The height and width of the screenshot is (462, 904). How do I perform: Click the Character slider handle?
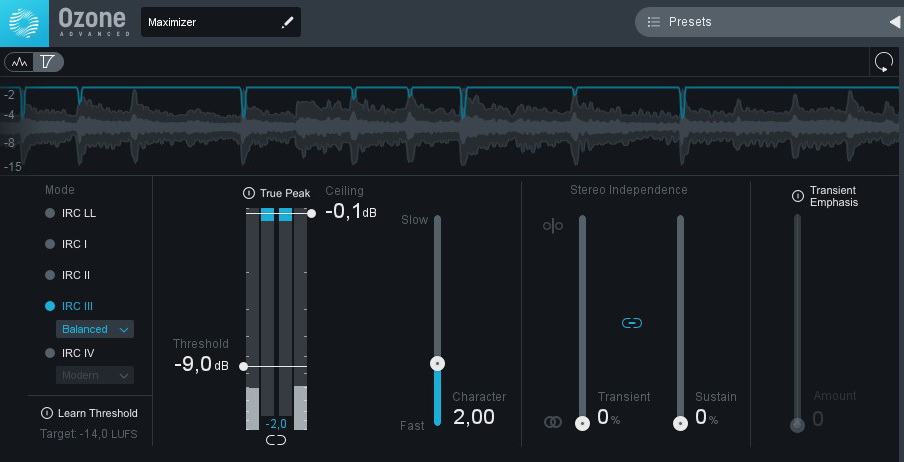(438, 363)
